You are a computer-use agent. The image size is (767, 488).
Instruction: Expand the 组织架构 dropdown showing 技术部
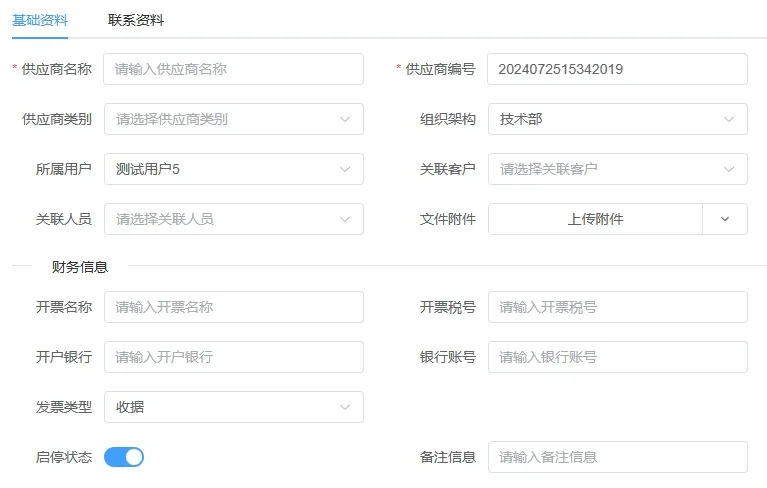point(618,119)
